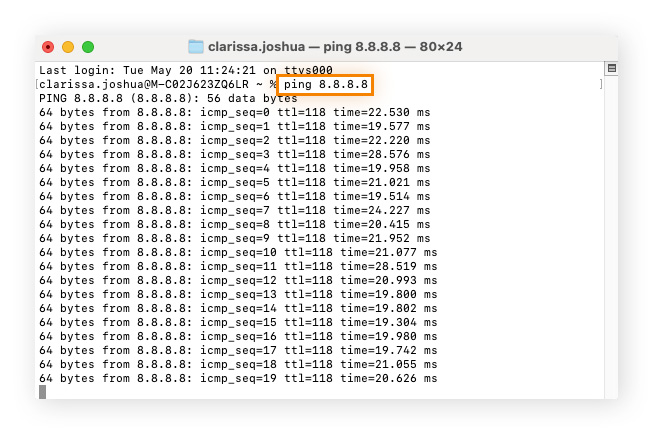
Task: Click the icmp_seq=6 reply line
Action: click(234, 196)
